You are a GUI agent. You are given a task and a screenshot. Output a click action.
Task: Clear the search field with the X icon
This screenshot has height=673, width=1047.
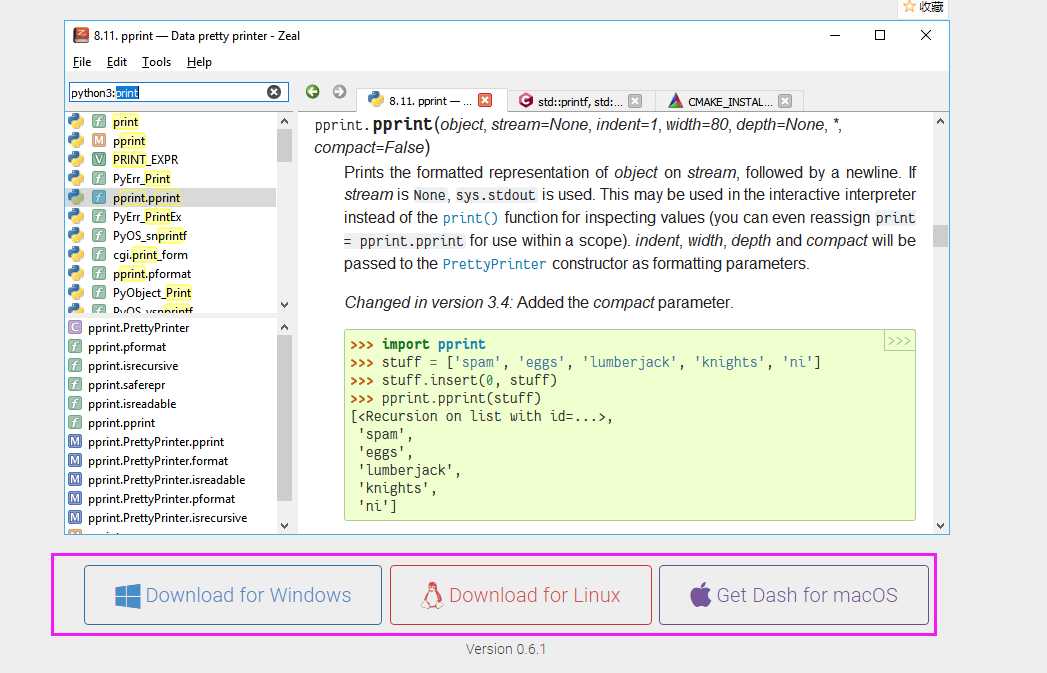[x=274, y=92]
